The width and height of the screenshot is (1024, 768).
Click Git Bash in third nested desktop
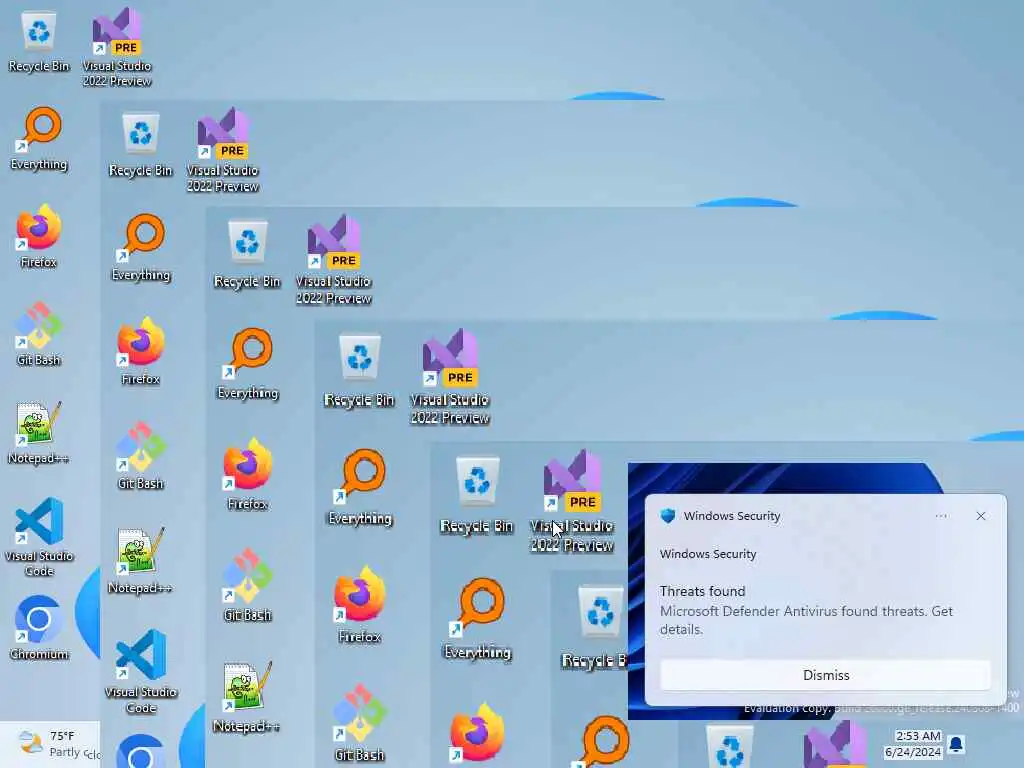click(x=248, y=585)
